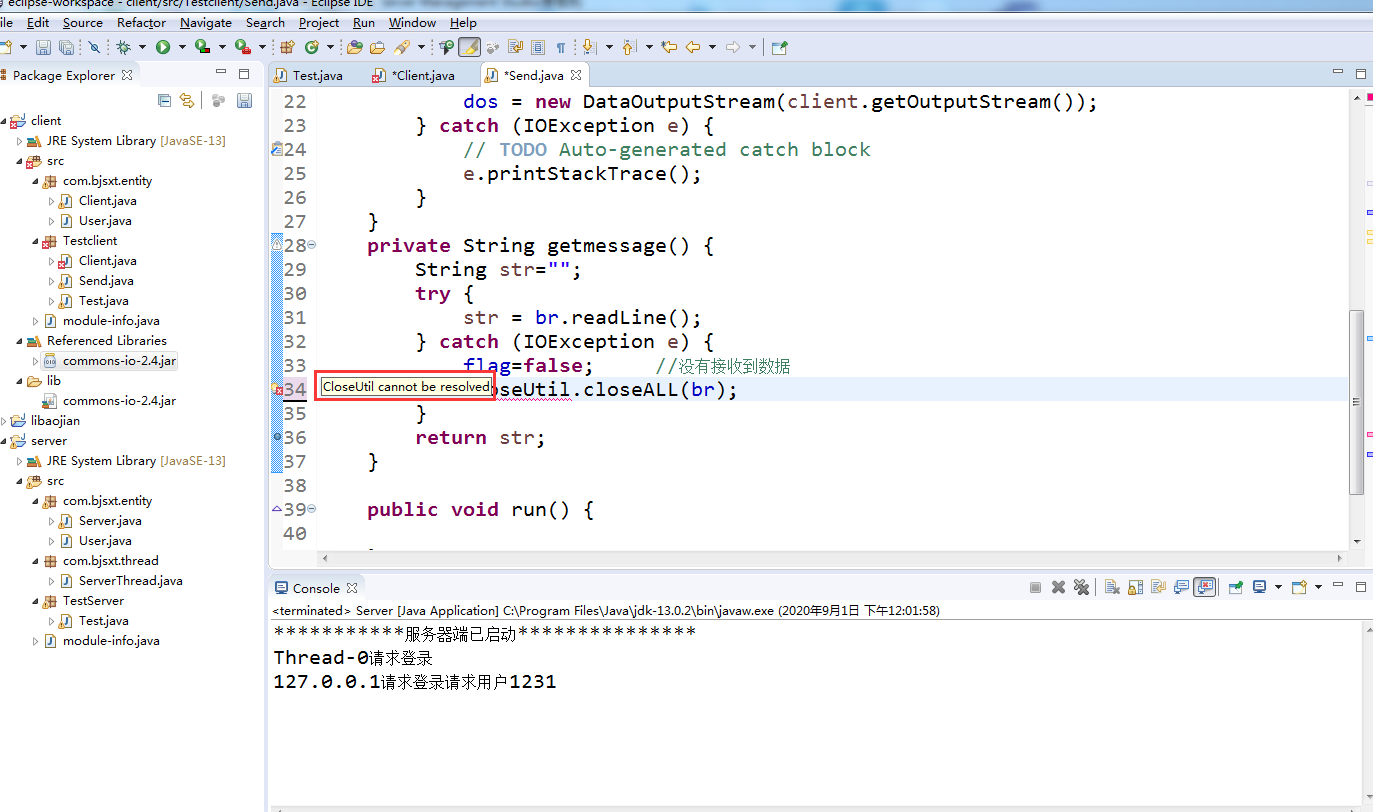Minimize the Package Explorer view
This screenshot has width=1373, height=812.
pyautogui.click(x=221, y=73)
